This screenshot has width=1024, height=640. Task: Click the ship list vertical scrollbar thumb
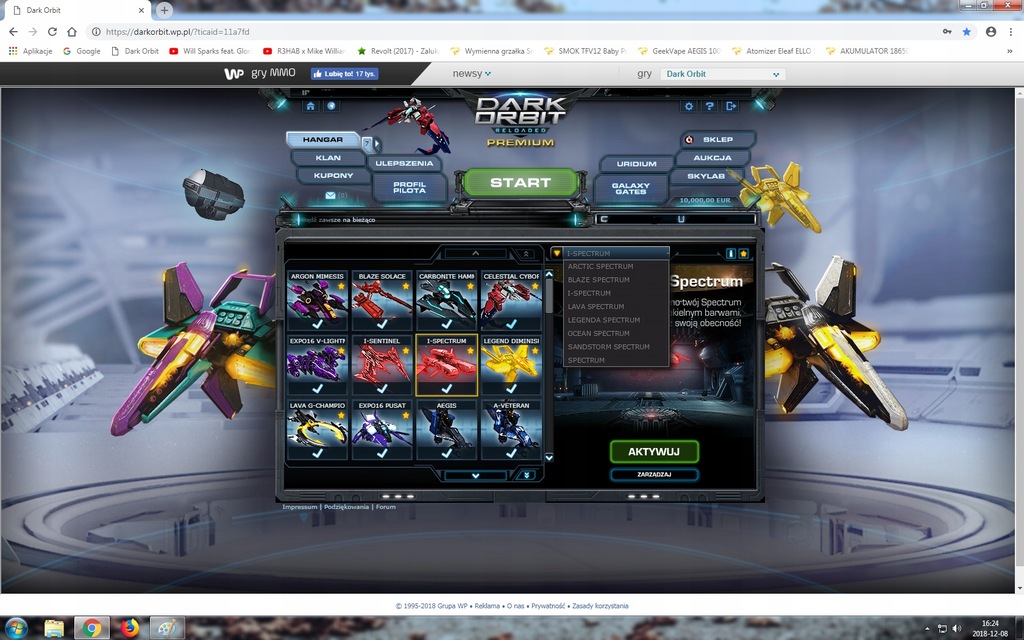click(549, 297)
